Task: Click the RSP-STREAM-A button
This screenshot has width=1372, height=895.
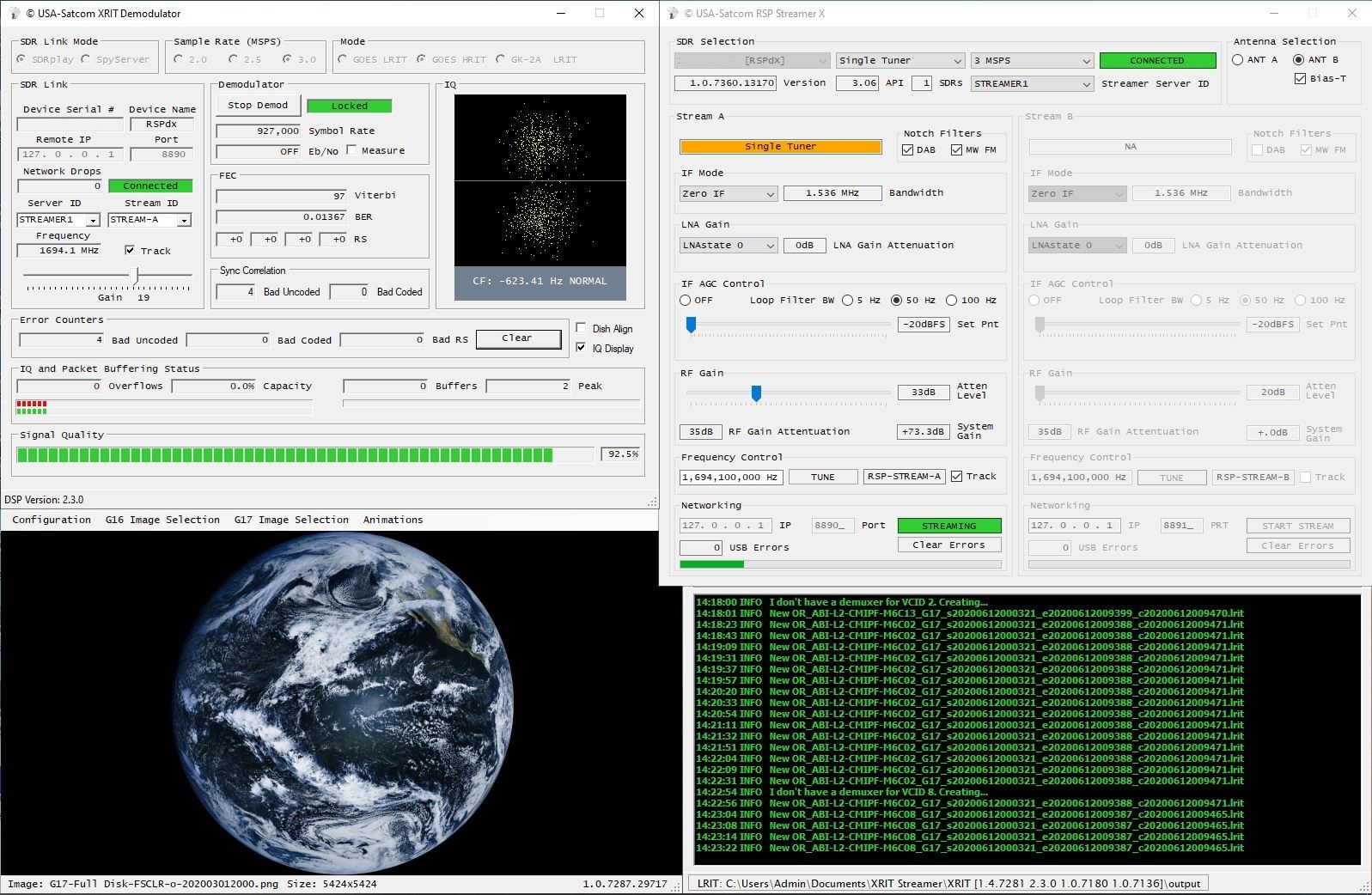Action: (904, 476)
